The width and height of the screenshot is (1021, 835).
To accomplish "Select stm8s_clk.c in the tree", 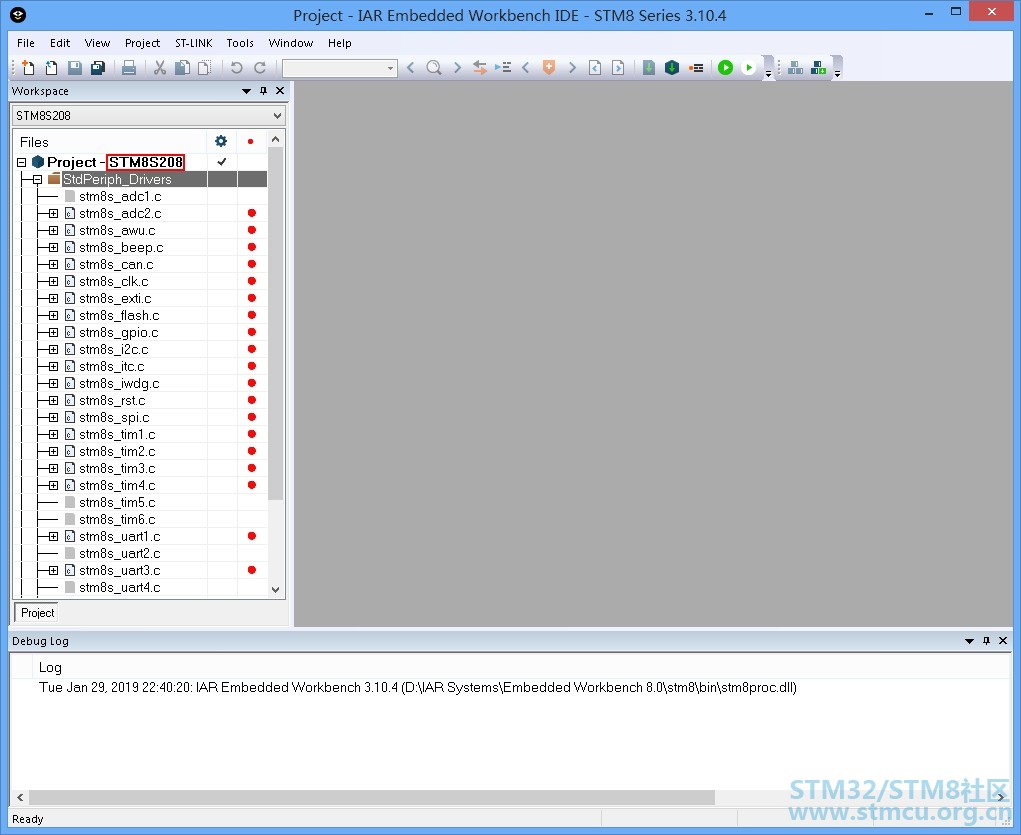I will [x=113, y=281].
